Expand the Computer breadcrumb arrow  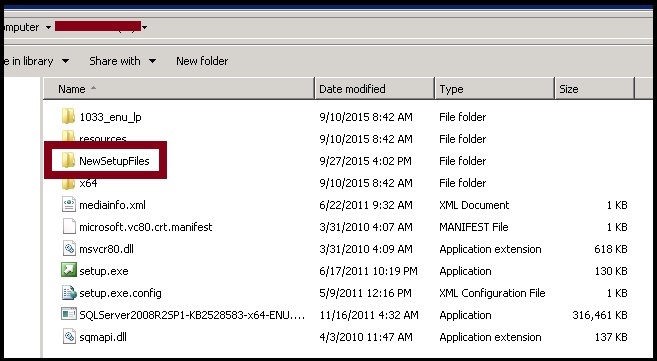point(48,28)
